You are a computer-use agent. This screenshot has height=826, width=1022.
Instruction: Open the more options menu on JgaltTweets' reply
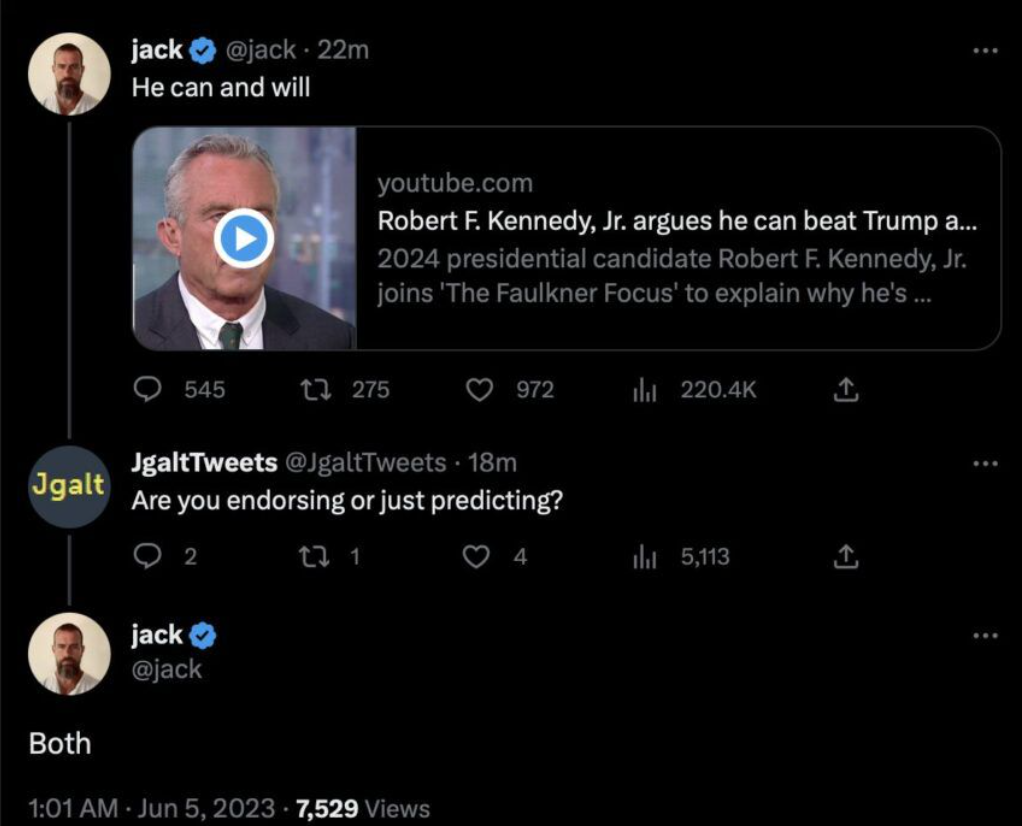[x=986, y=462]
